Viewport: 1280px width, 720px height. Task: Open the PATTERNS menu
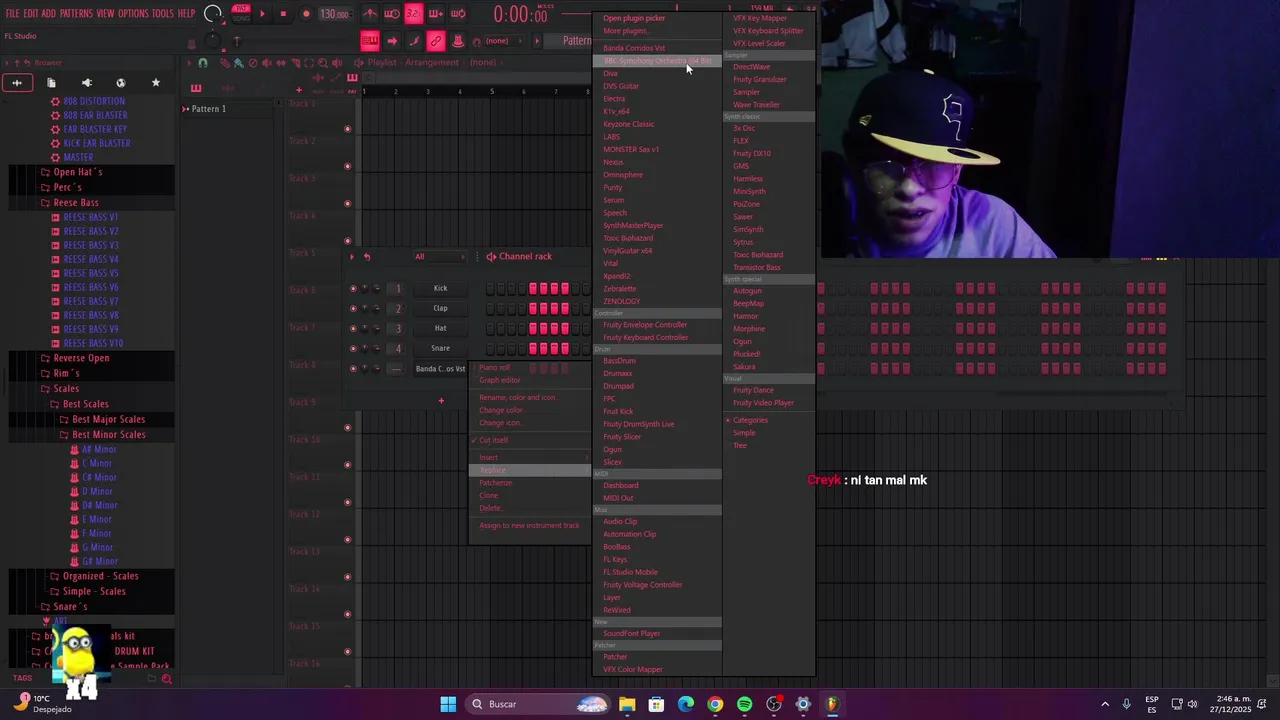[76, 14]
